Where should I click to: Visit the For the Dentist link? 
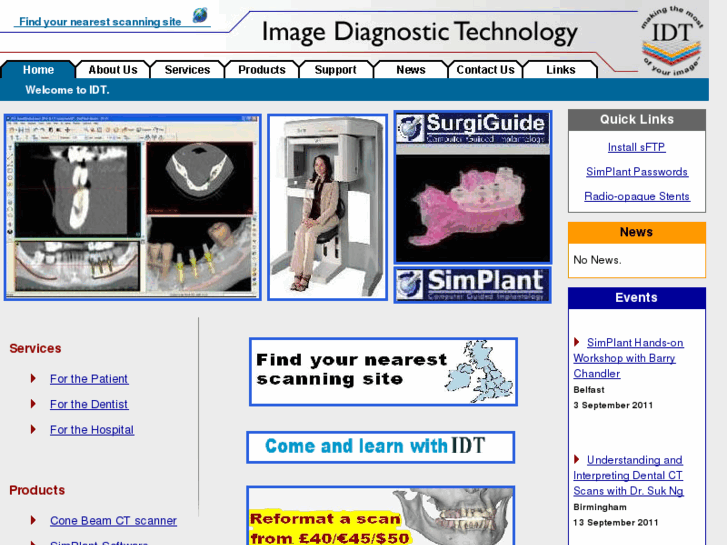click(x=89, y=404)
